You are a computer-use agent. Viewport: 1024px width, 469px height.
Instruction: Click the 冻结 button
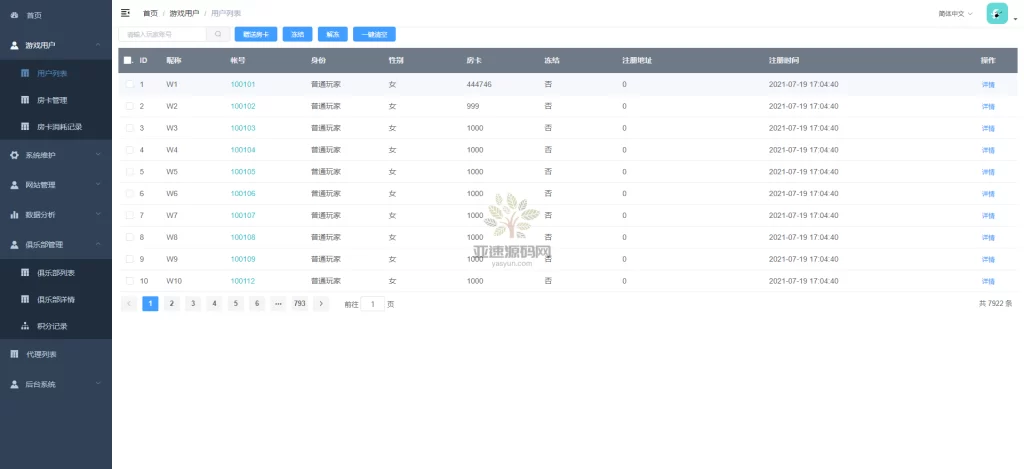pyautogui.click(x=298, y=35)
